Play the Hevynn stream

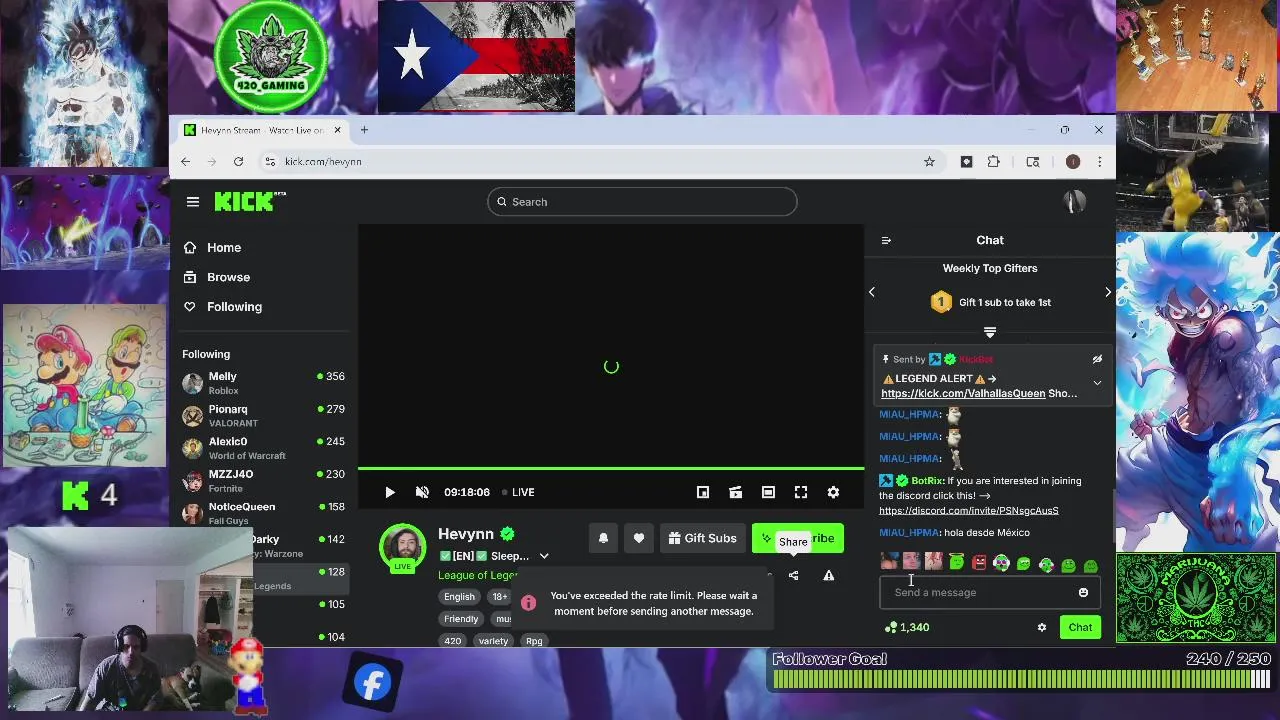click(390, 492)
